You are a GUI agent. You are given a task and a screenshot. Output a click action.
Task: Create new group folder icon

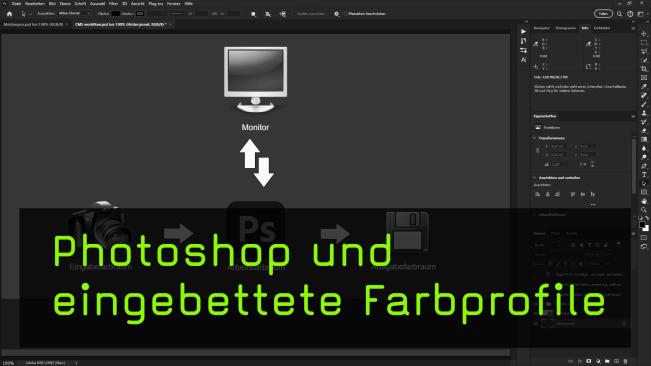click(x=607, y=361)
